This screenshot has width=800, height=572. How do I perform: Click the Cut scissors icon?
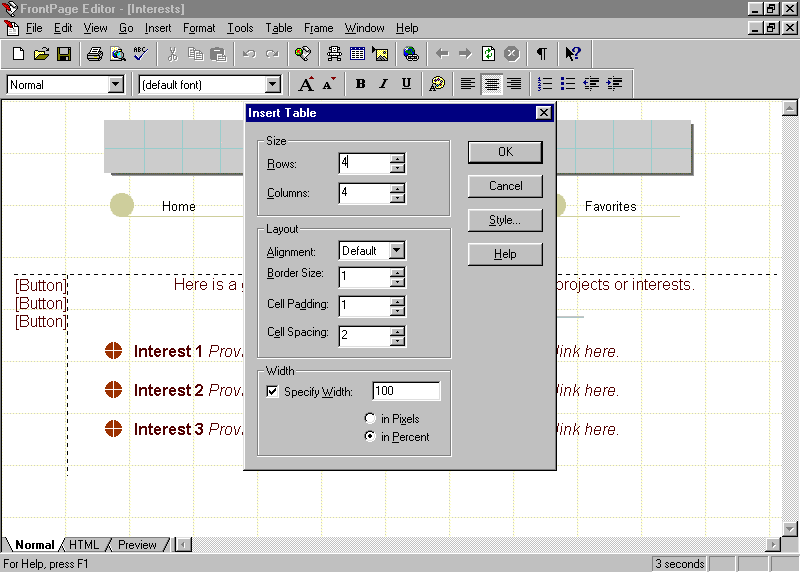point(172,54)
